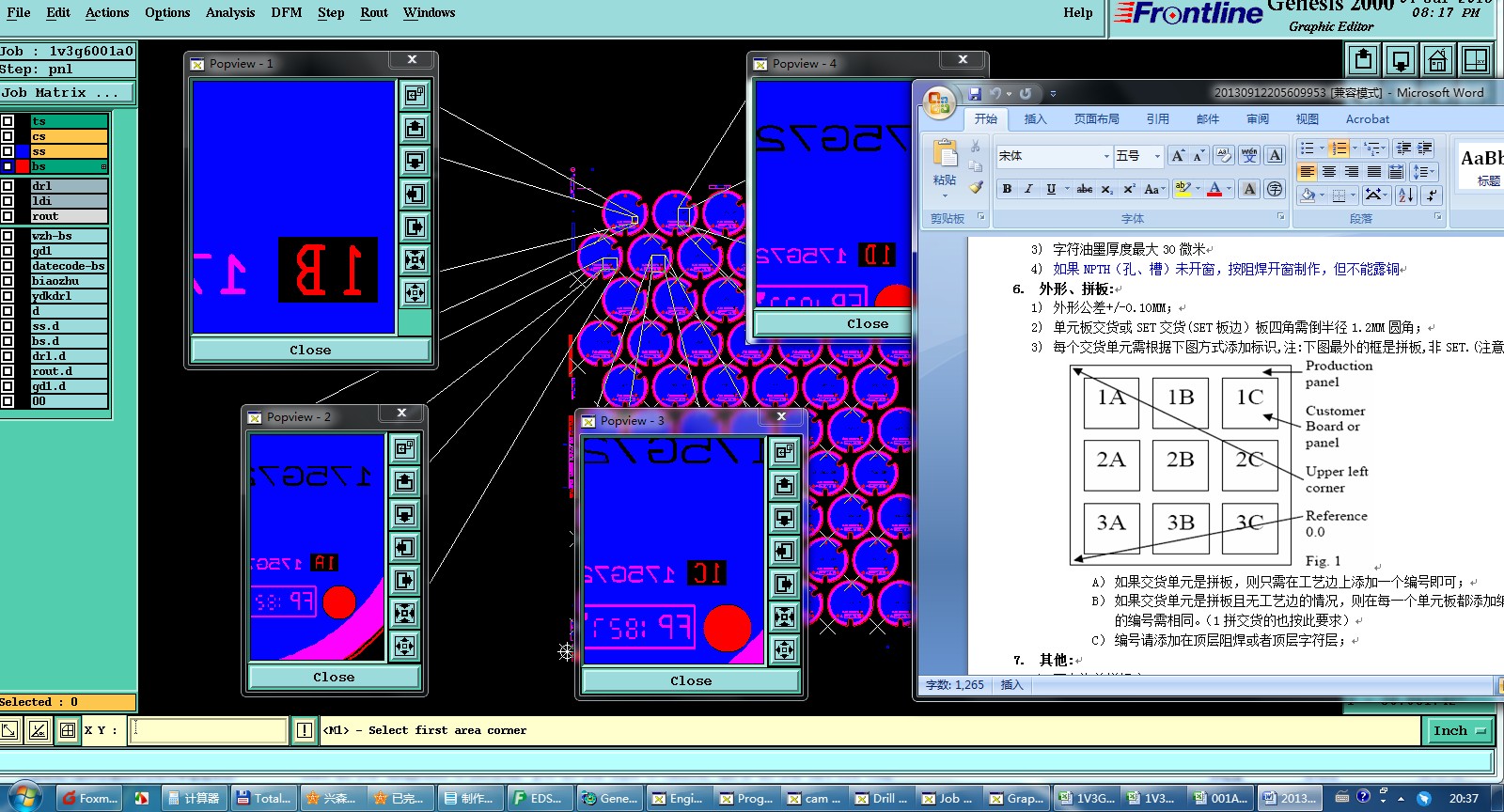Click the pan down arrow icon in Popview 1

(x=415, y=161)
